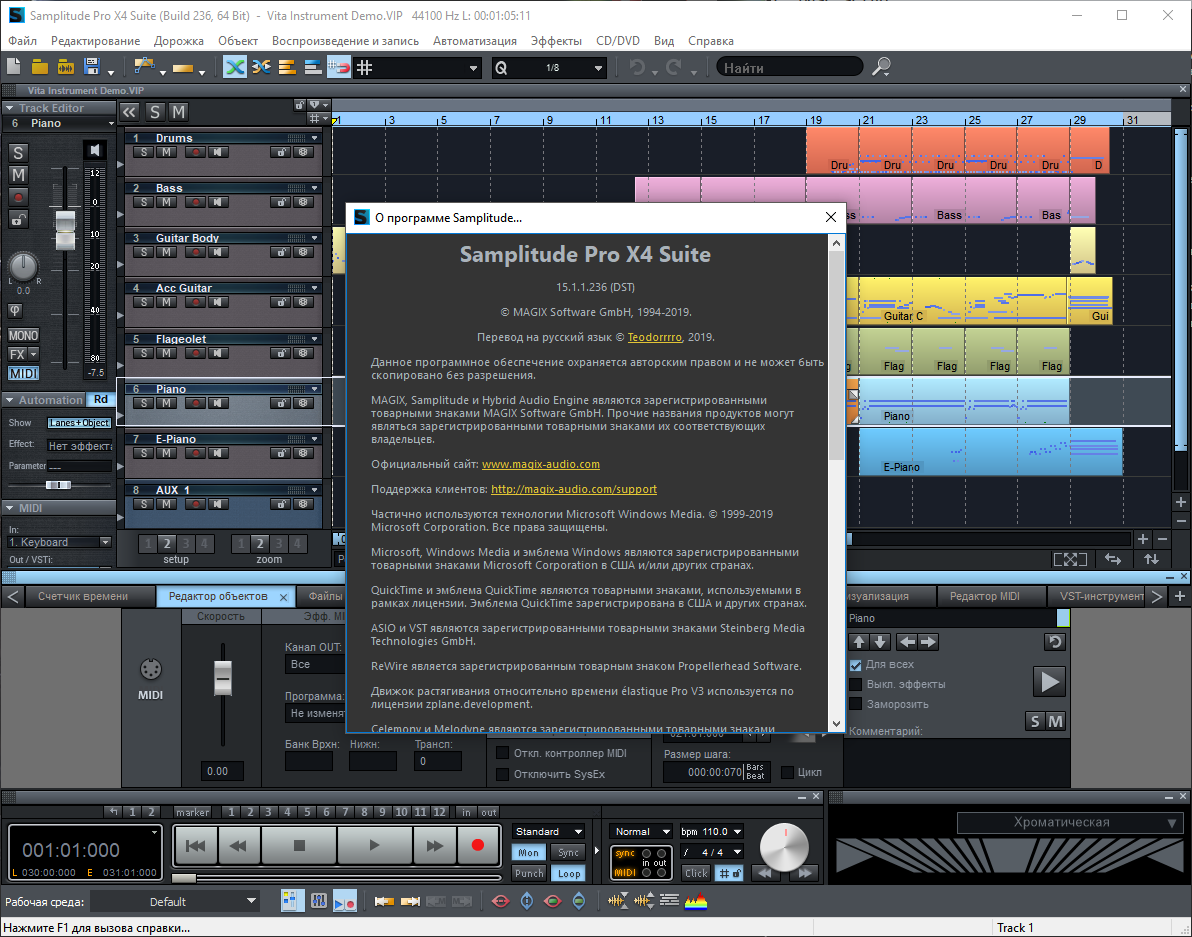
Task: Open 'Рабочая среда' Default dropdown
Action: [x=175, y=901]
